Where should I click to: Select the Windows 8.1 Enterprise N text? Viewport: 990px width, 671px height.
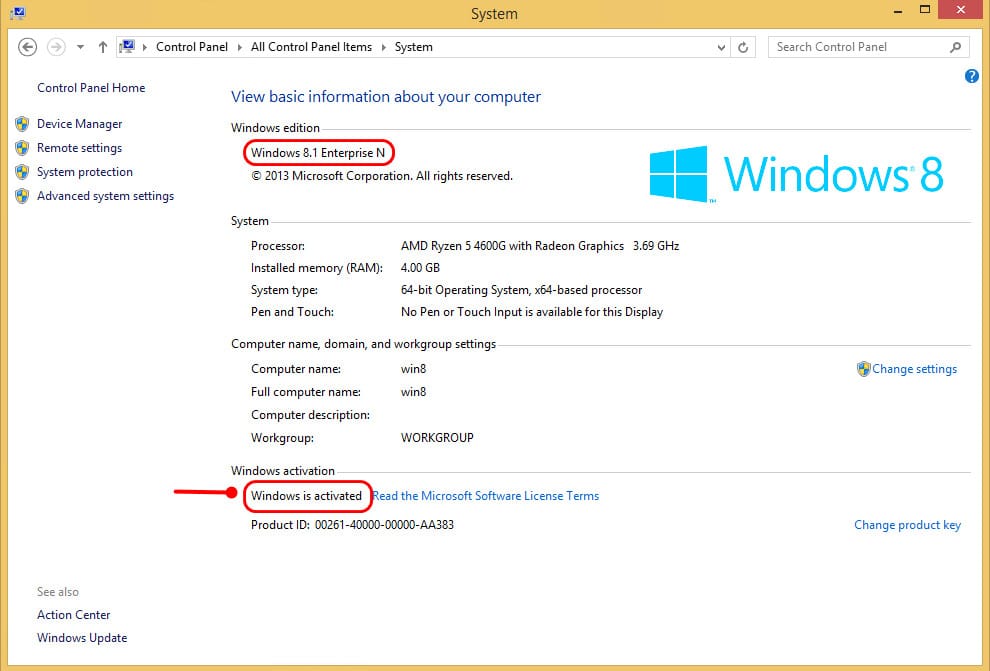(x=318, y=153)
